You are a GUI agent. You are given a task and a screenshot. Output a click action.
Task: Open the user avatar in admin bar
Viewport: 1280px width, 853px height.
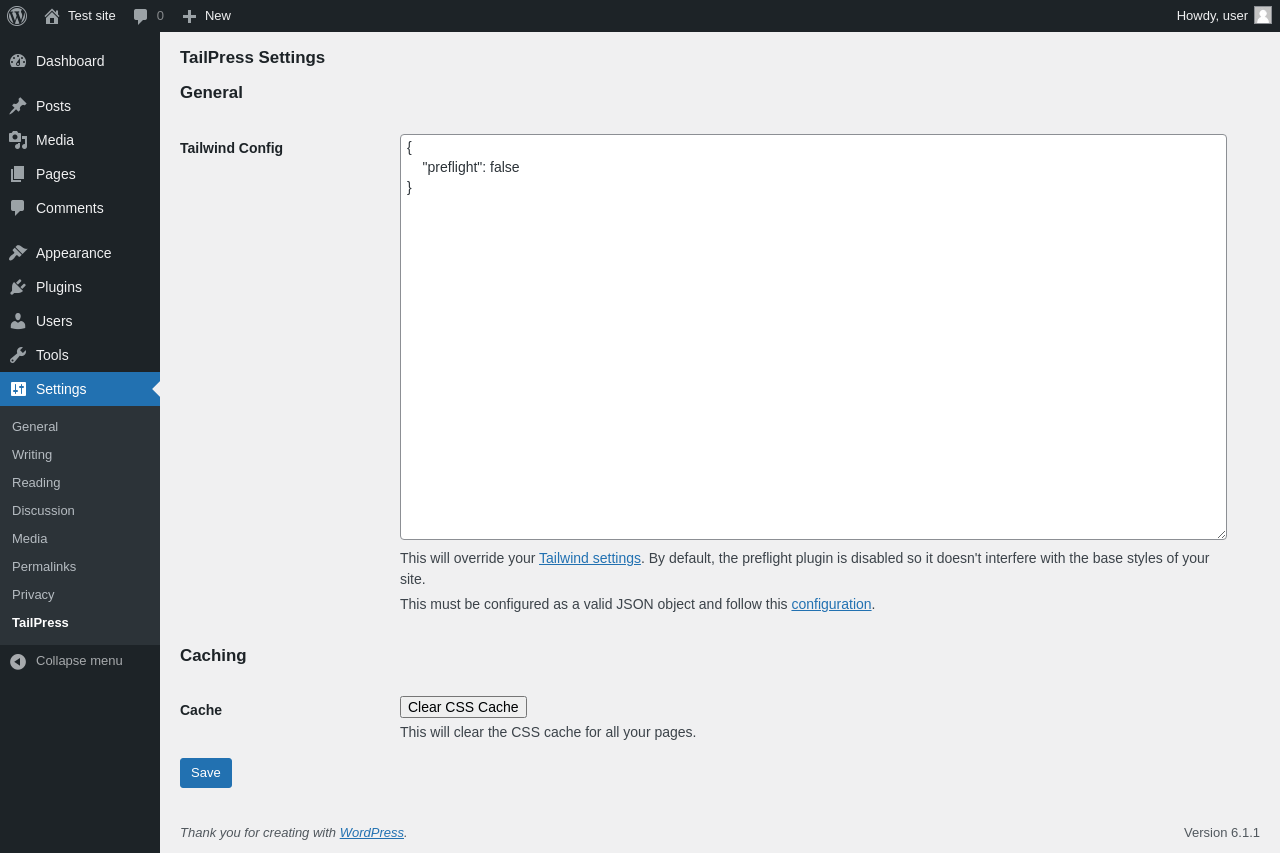[x=1263, y=15]
